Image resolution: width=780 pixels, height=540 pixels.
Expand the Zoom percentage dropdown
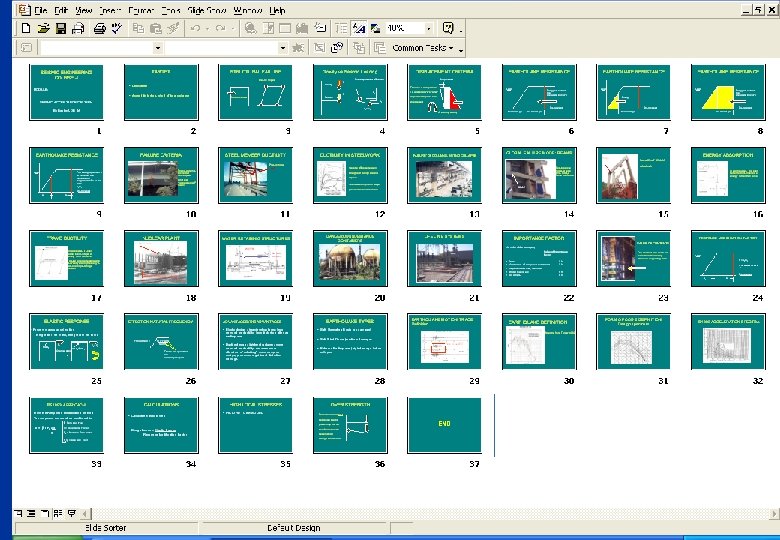coord(429,29)
